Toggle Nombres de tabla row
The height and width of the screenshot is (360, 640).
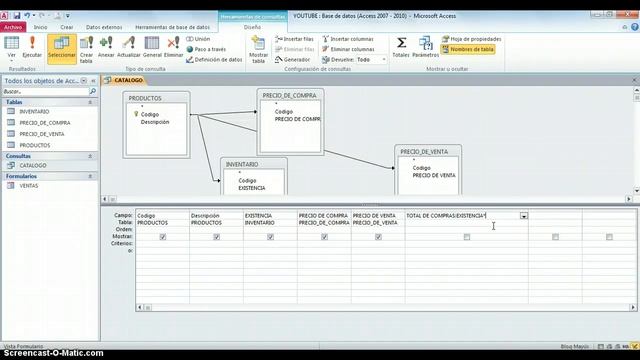pyautogui.click(x=468, y=49)
